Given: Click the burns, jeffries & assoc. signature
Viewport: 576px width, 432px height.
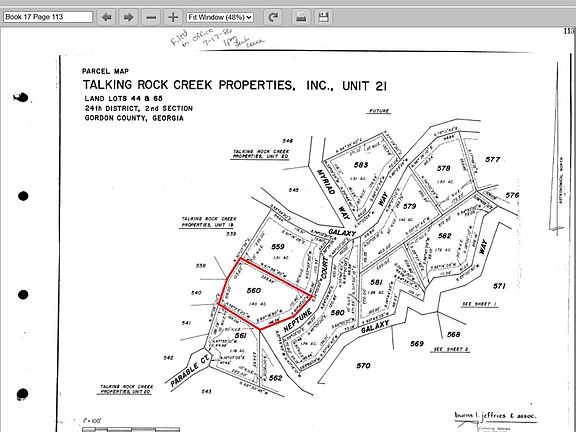Looking at the screenshot, I should click(x=496, y=416).
